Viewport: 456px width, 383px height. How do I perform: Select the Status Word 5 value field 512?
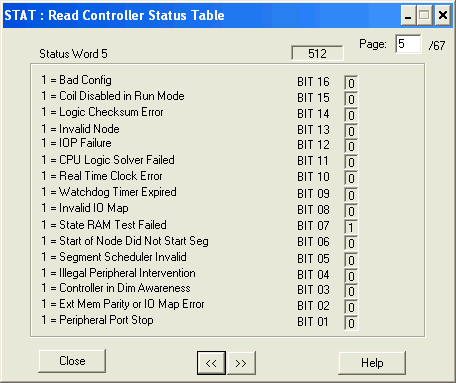tap(317, 53)
